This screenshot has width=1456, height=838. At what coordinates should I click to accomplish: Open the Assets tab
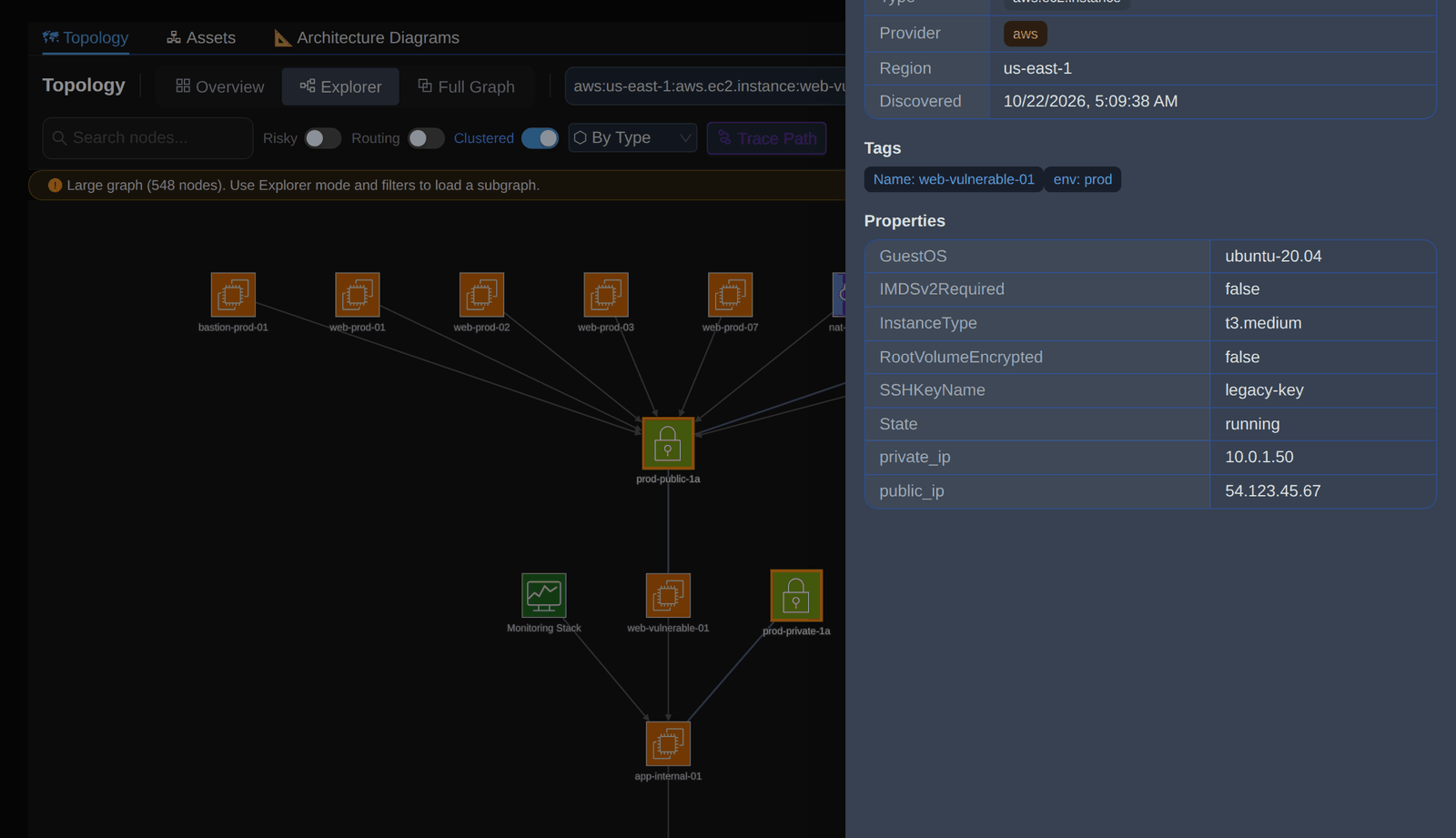pos(201,37)
